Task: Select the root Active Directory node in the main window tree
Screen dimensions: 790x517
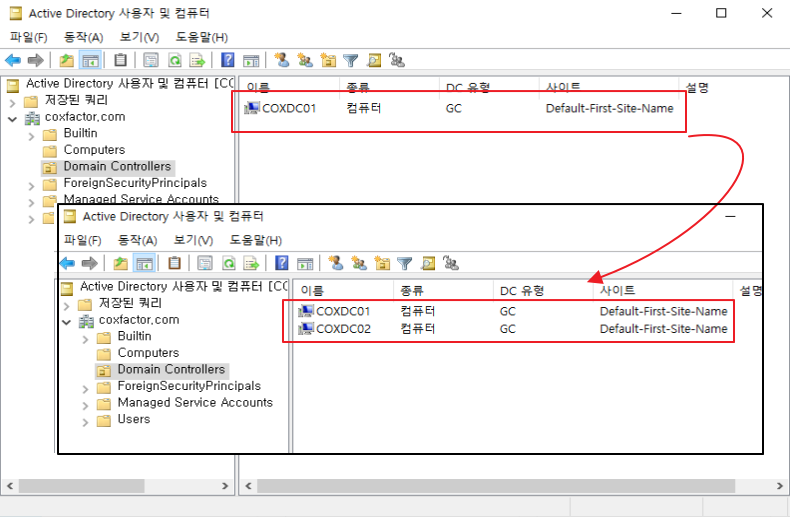Action: point(121,83)
